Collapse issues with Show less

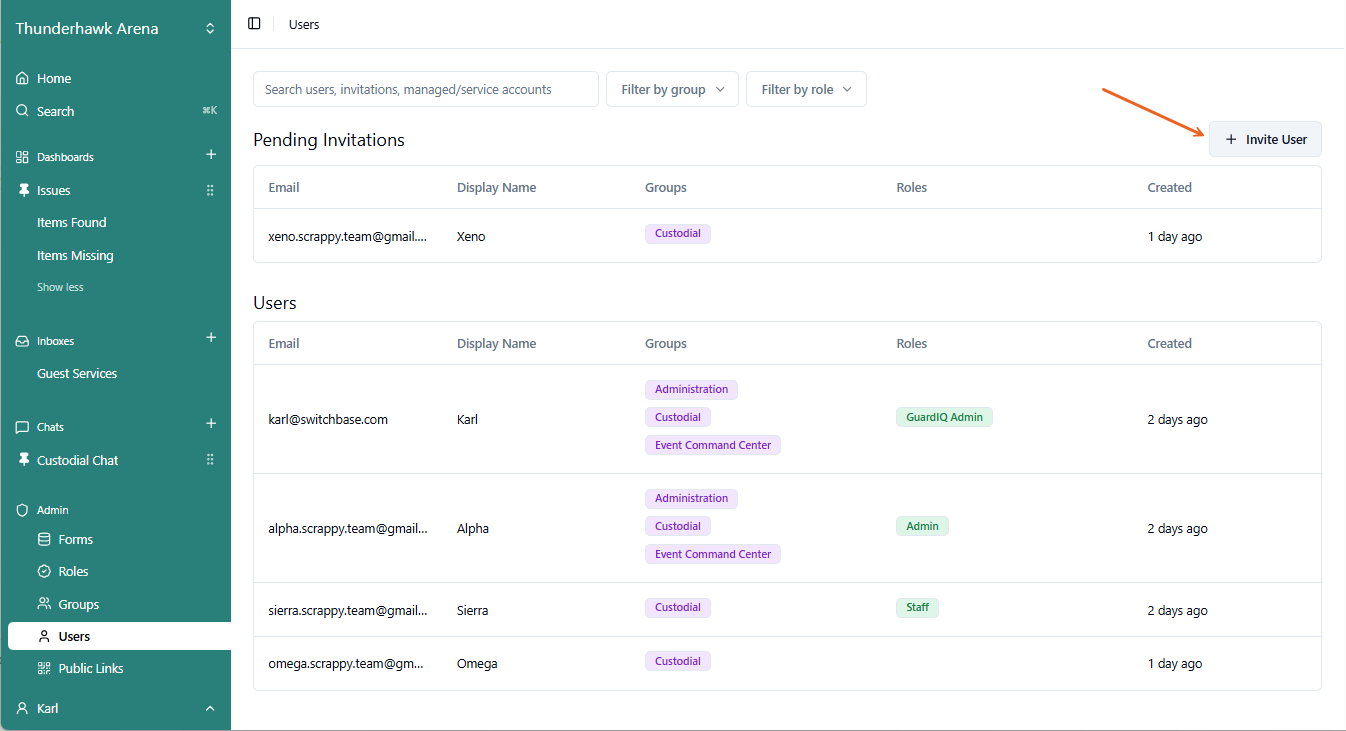coord(60,287)
